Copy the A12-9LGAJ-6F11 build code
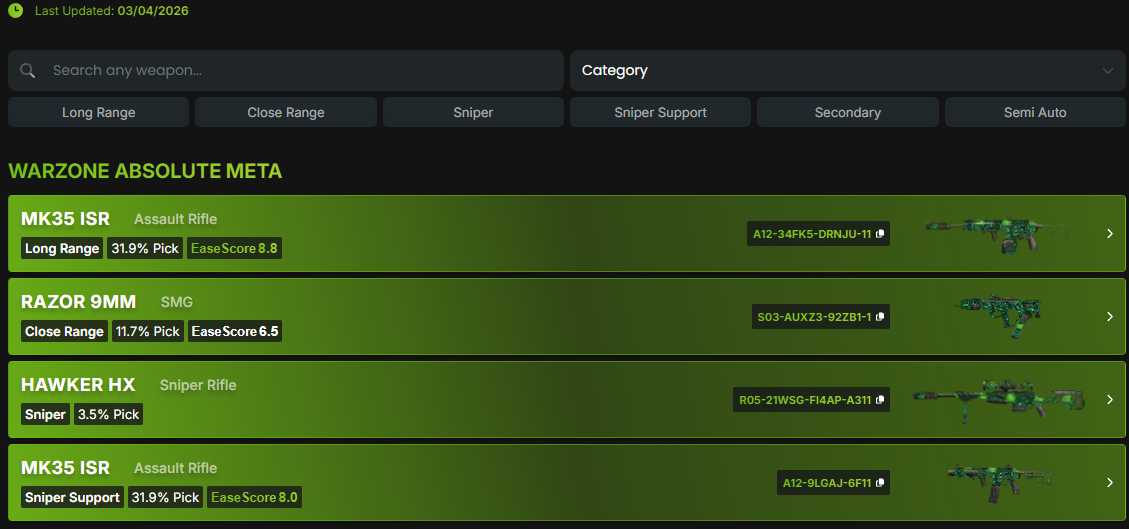Viewport: 1129px width, 529px height. click(881, 483)
